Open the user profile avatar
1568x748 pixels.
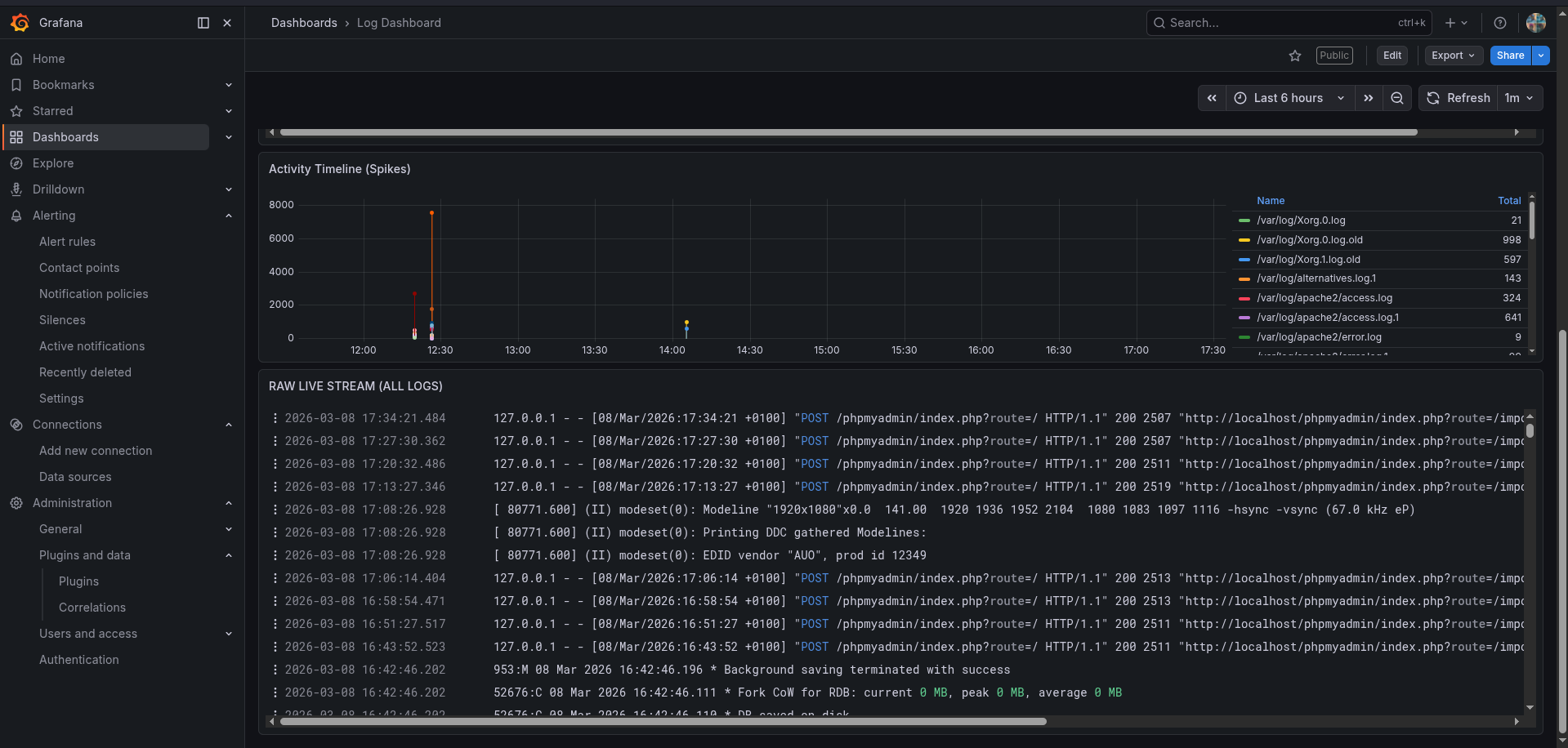pyautogui.click(x=1536, y=23)
